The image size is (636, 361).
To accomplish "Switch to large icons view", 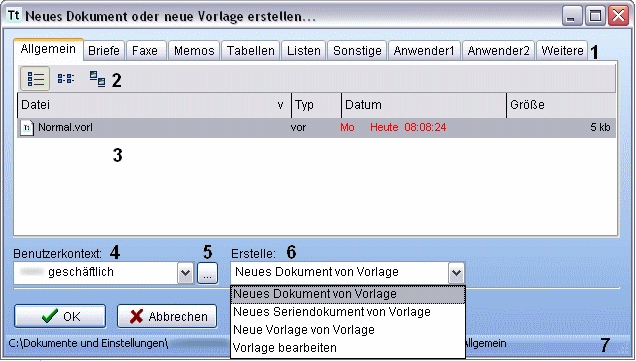I will (x=97, y=78).
